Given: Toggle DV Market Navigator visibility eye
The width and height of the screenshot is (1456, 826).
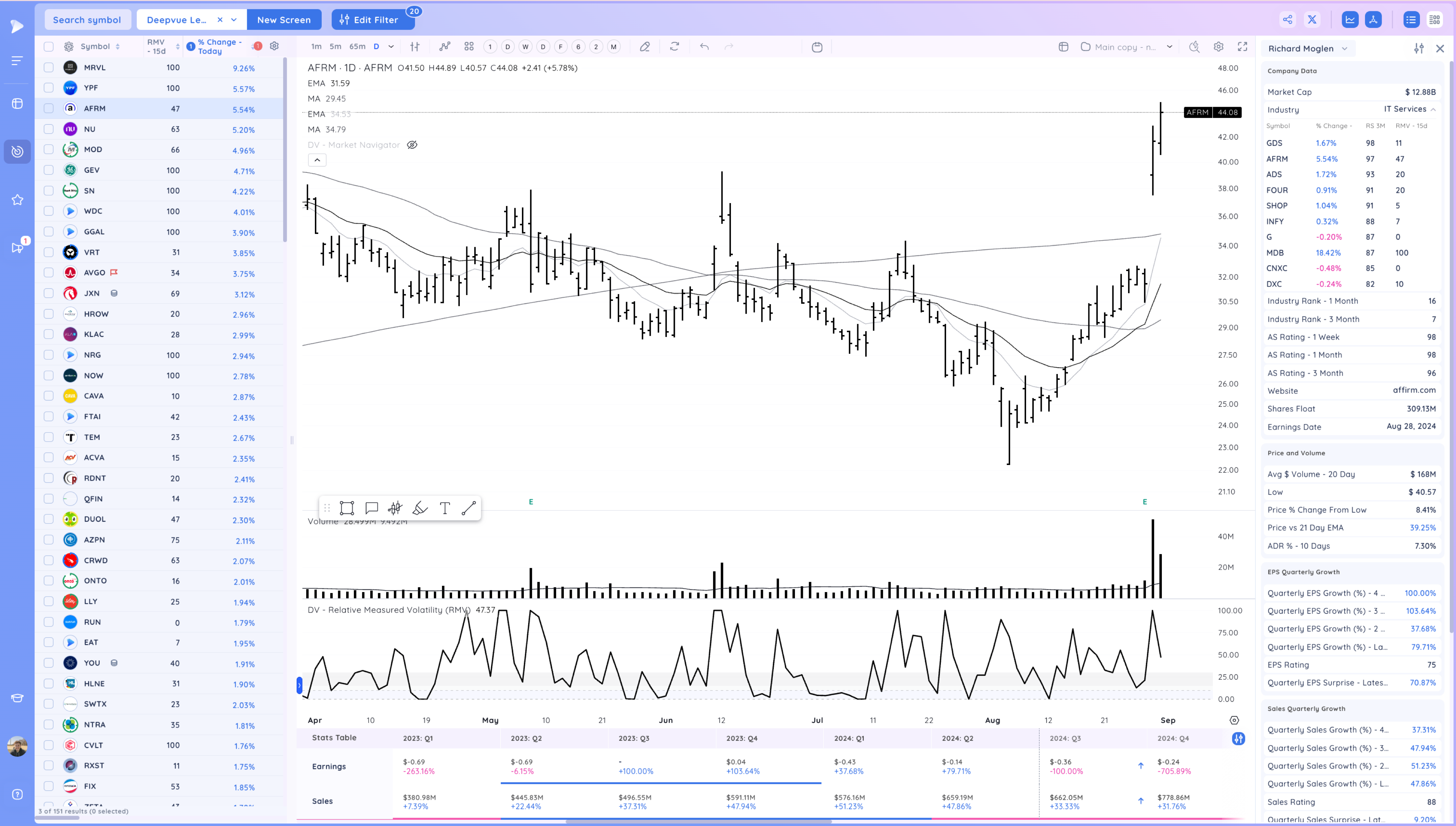Looking at the screenshot, I should click(412, 145).
